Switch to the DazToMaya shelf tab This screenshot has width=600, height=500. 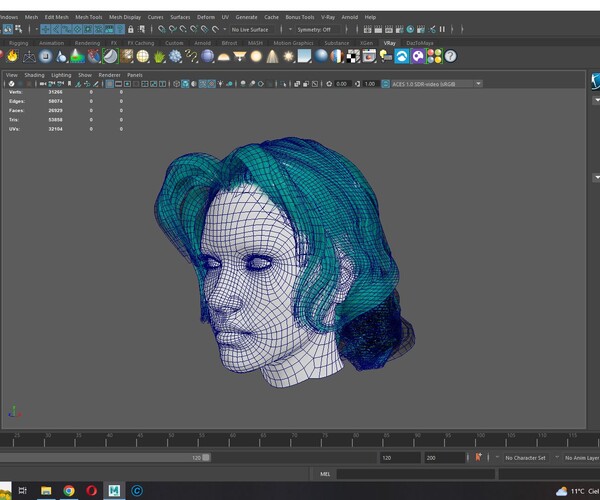click(x=420, y=43)
